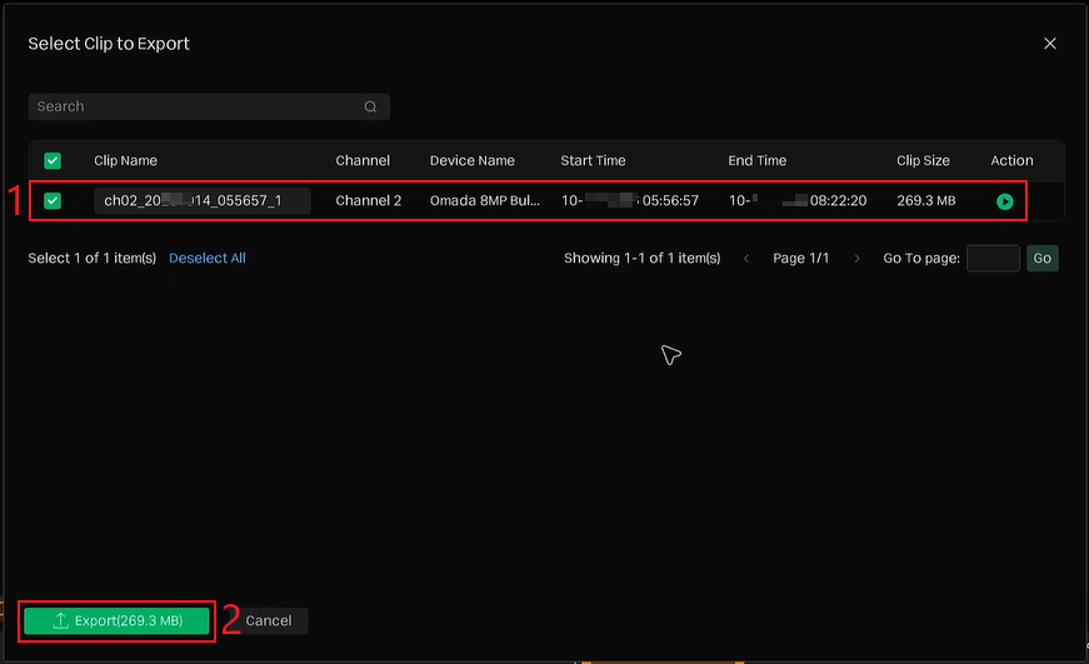Click the Select Clip to Export title
Image resolution: width=1089 pixels, height=664 pixels.
(x=108, y=44)
